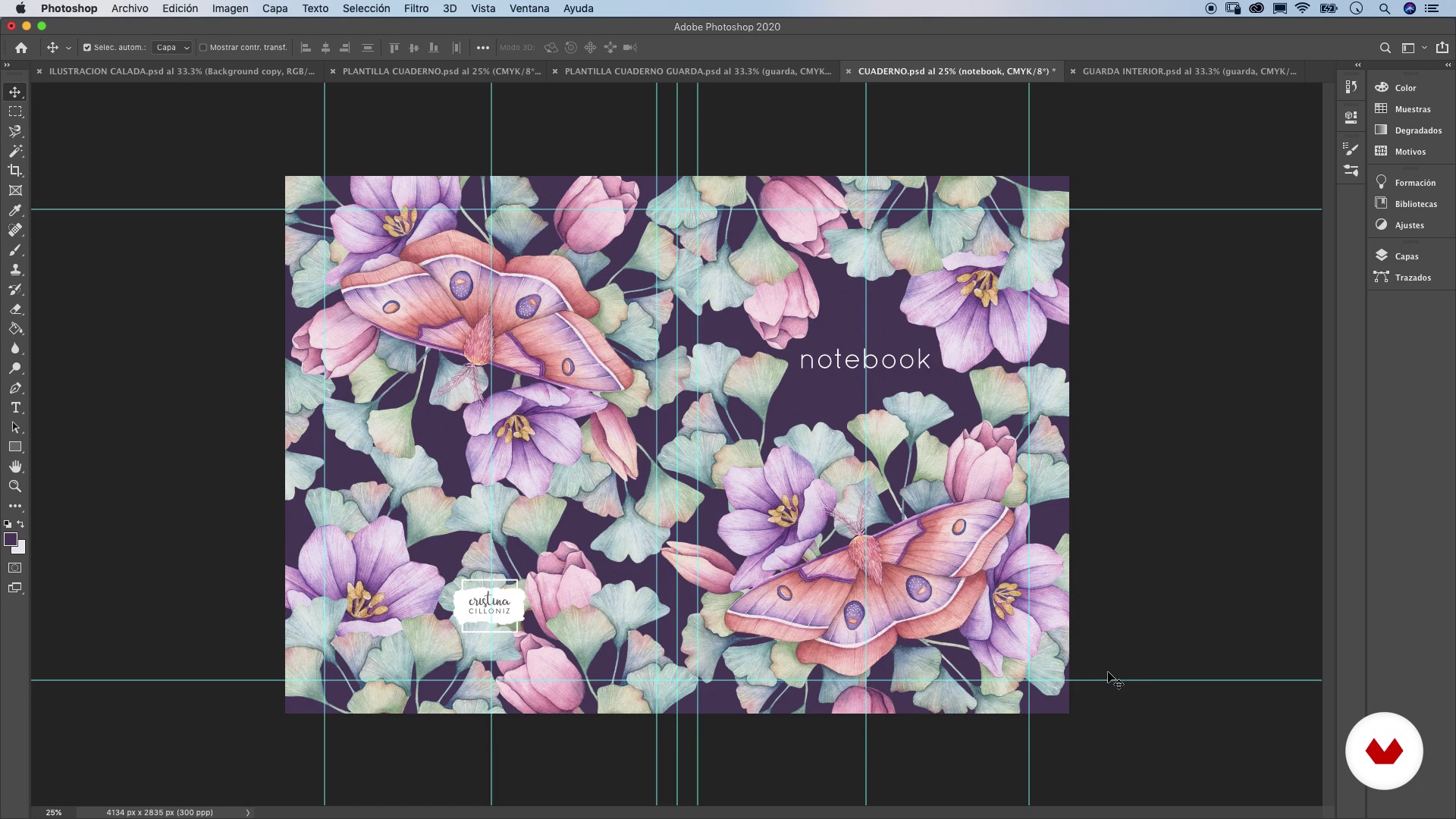Click the background color swatch
Viewport: 1456px width, 819px height.
[x=21, y=549]
